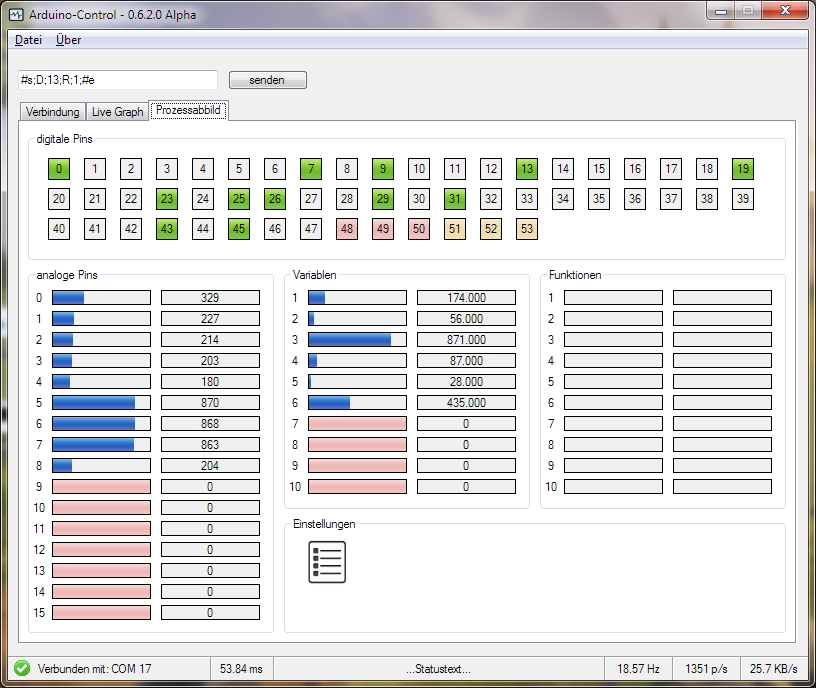Toggle digital pin 31
Image resolution: width=816 pixels, height=688 pixels.
click(x=455, y=199)
